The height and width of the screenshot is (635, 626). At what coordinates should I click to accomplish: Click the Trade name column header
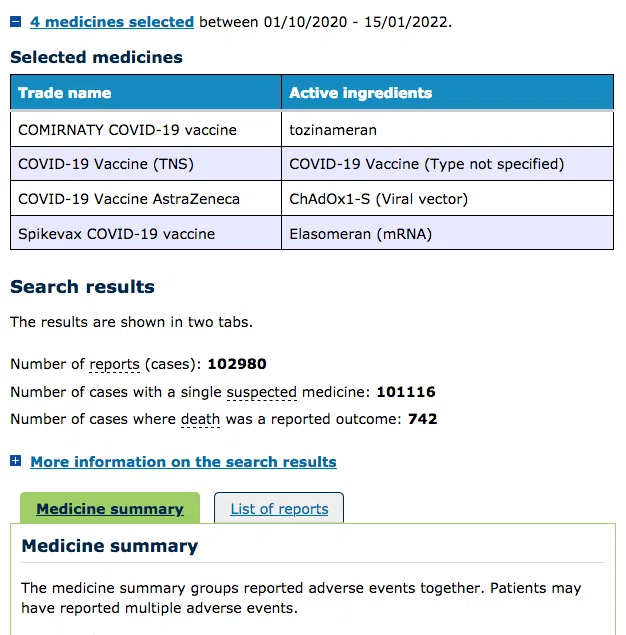click(146, 93)
